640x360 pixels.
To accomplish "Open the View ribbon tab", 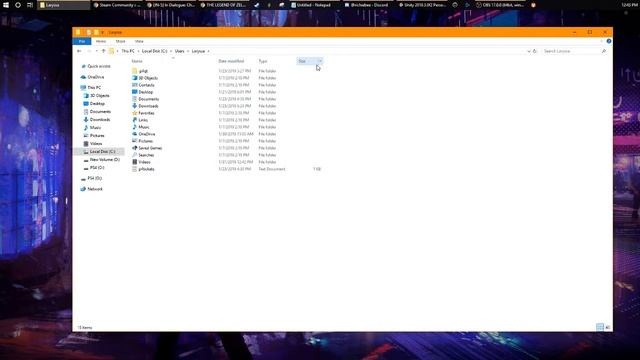I will pyautogui.click(x=139, y=41).
